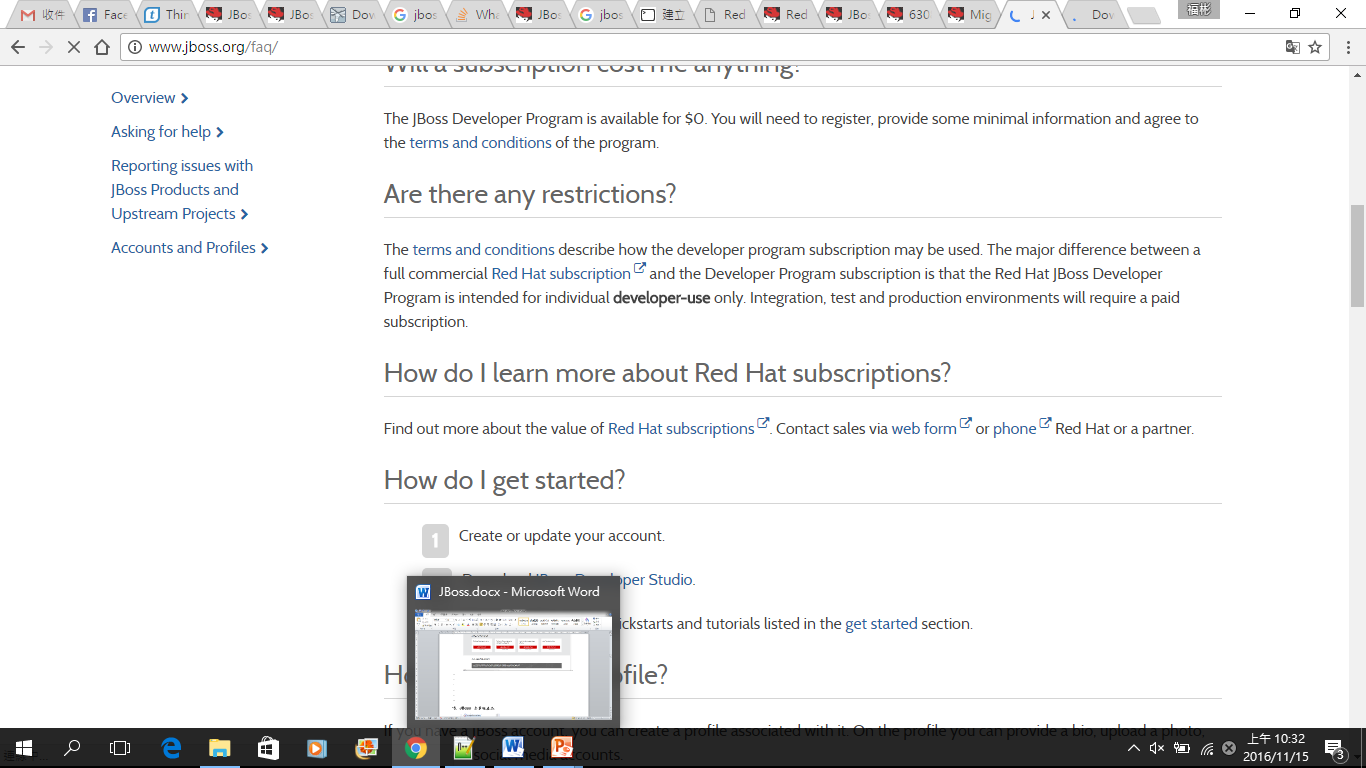Open the Word icon on the taskbar
1366x768 pixels.
513,748
